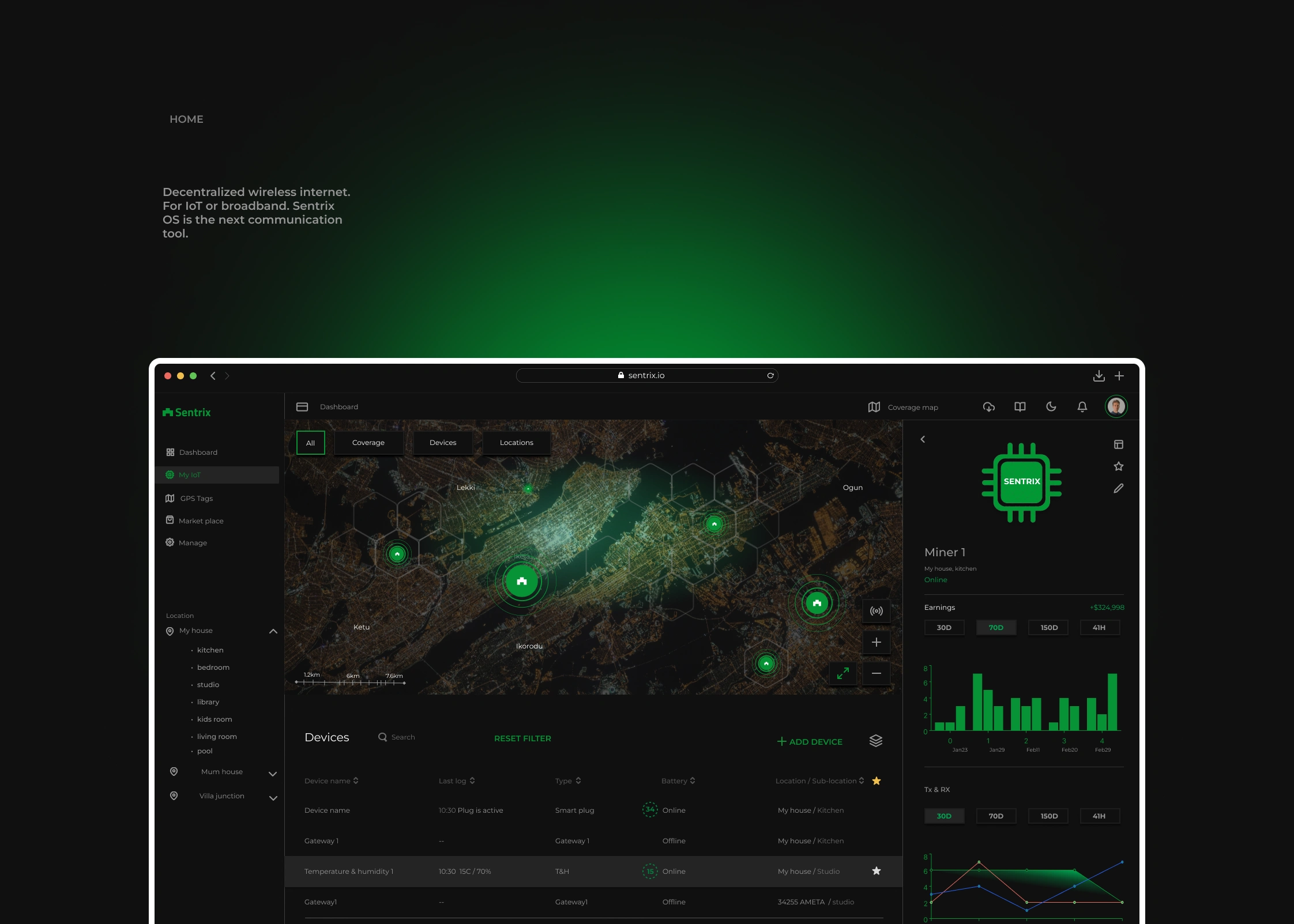Toggle dark mode moon icon
The width and height of the screenshot is (1294, 924).
pyautogui.click(x=1051, y=407)
